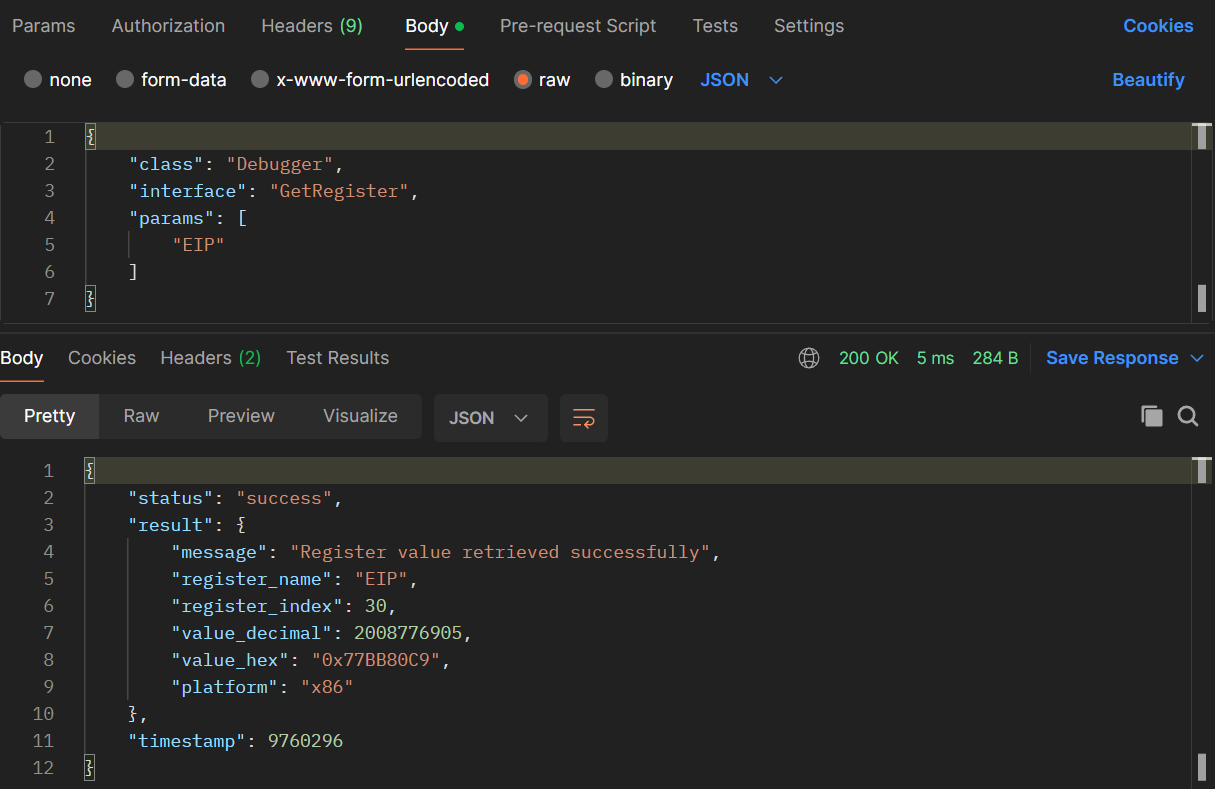Click the request body editor scrollbar
The height and width of the screenshot is (789, 1215).
tap(1202, 220)
